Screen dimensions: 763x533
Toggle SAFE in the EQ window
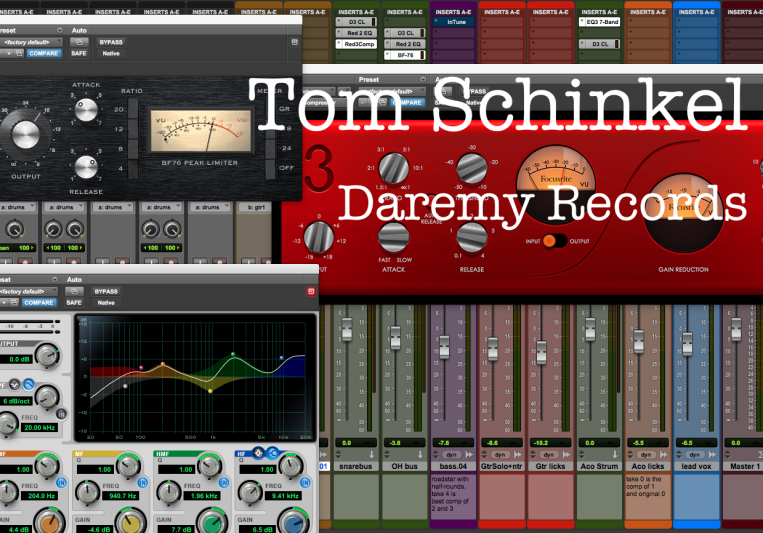(x=74, y=303)
